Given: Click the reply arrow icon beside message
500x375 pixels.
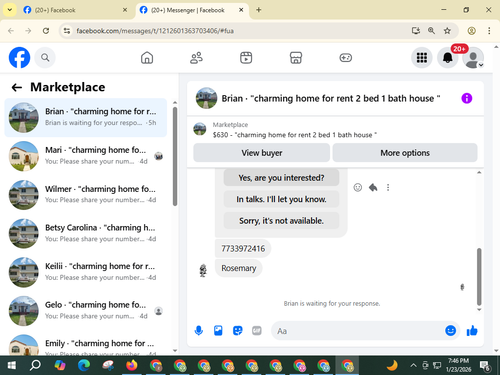Looking at the screenshot, I should (x=373, y=187).
